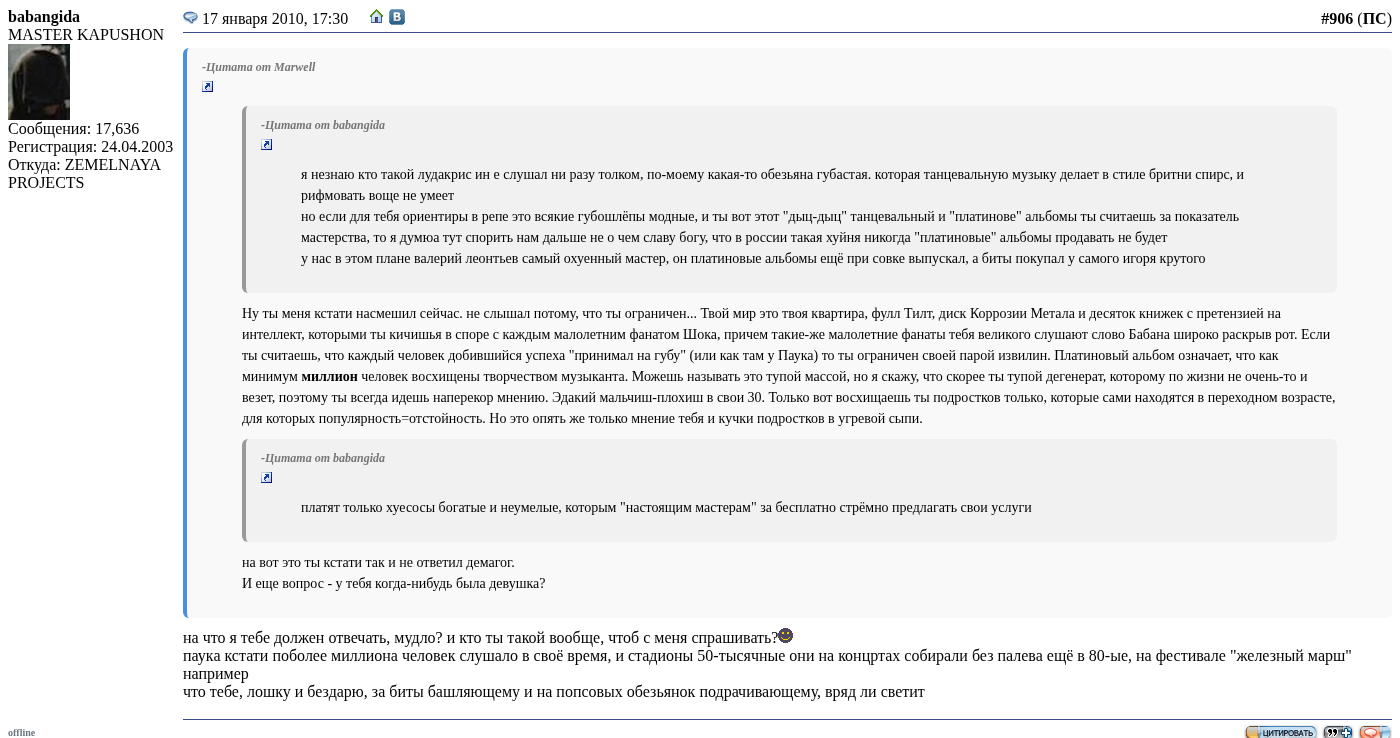
Task: Open babangida's profile from the username
Action: click(44, 17)
